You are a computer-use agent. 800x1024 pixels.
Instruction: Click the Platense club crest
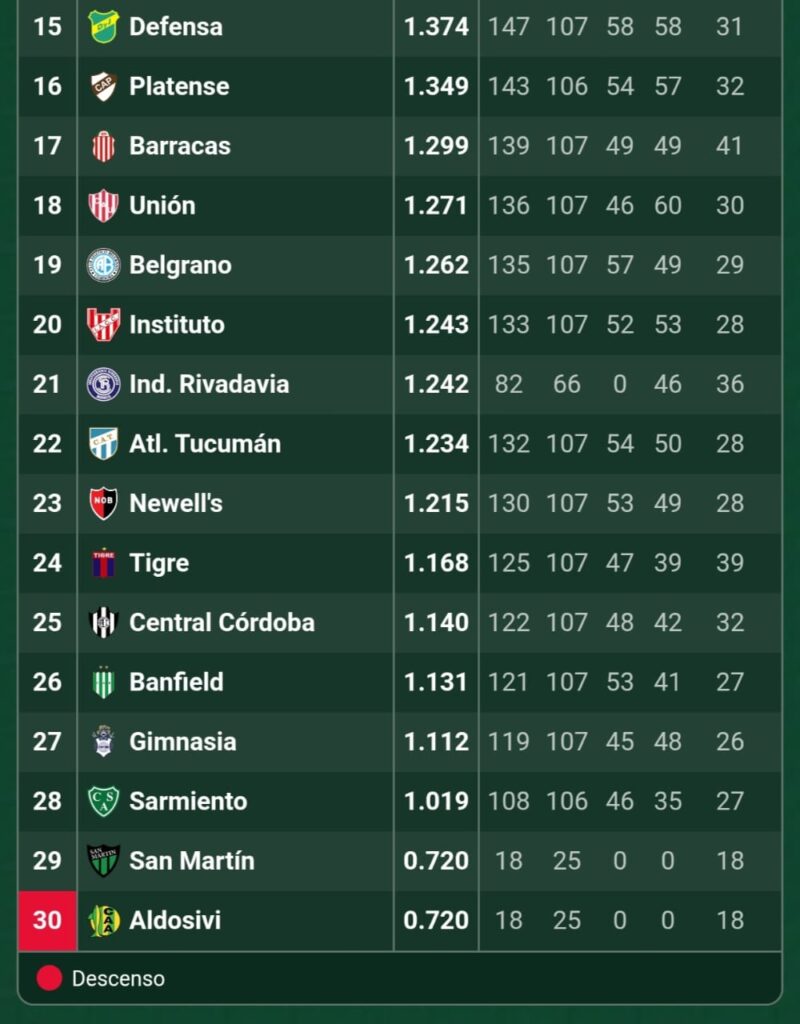[103, 86]
